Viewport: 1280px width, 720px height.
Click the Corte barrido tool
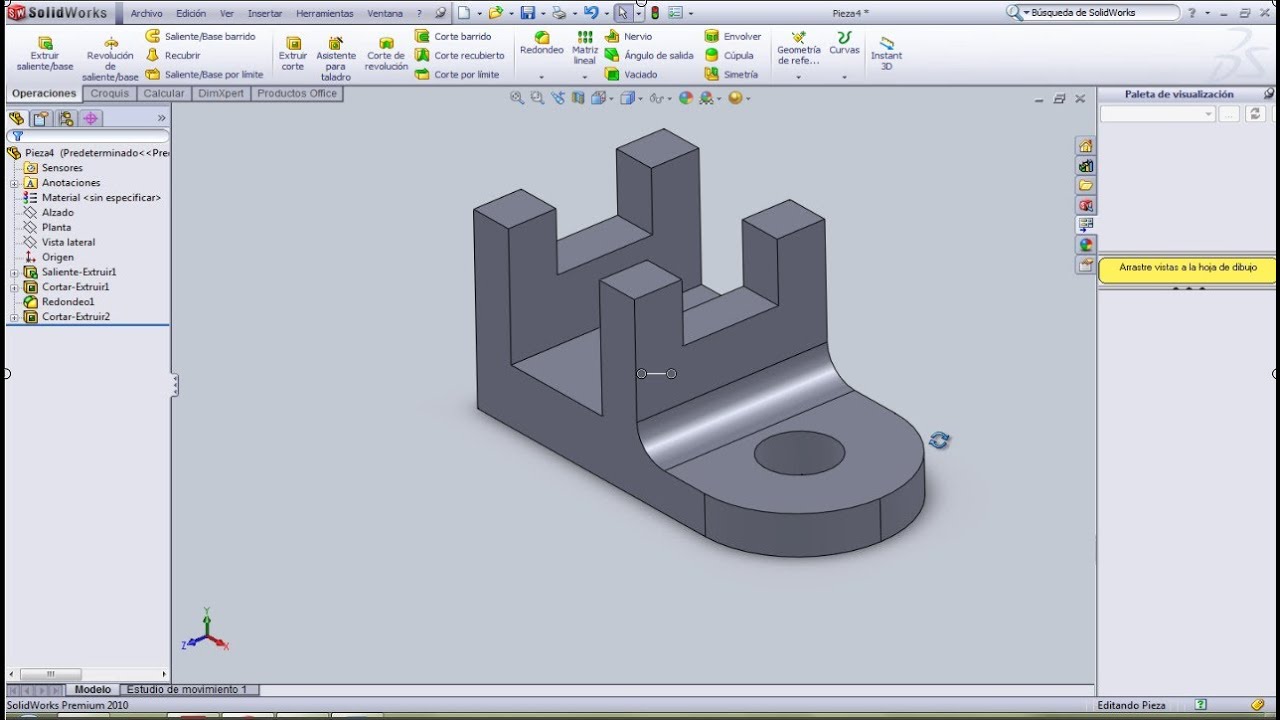click(453, 36)
